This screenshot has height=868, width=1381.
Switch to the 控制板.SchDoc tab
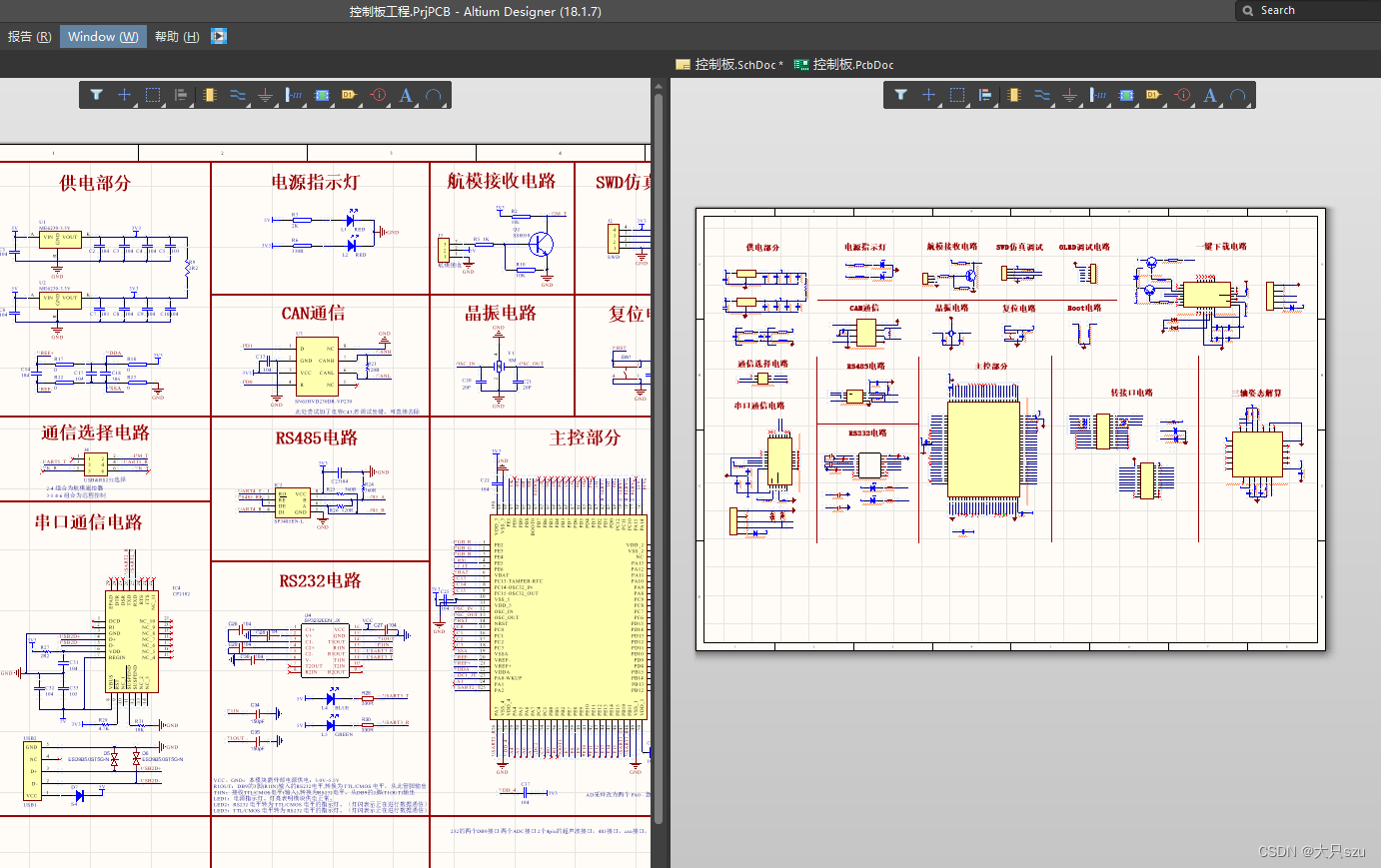point(729,64)
